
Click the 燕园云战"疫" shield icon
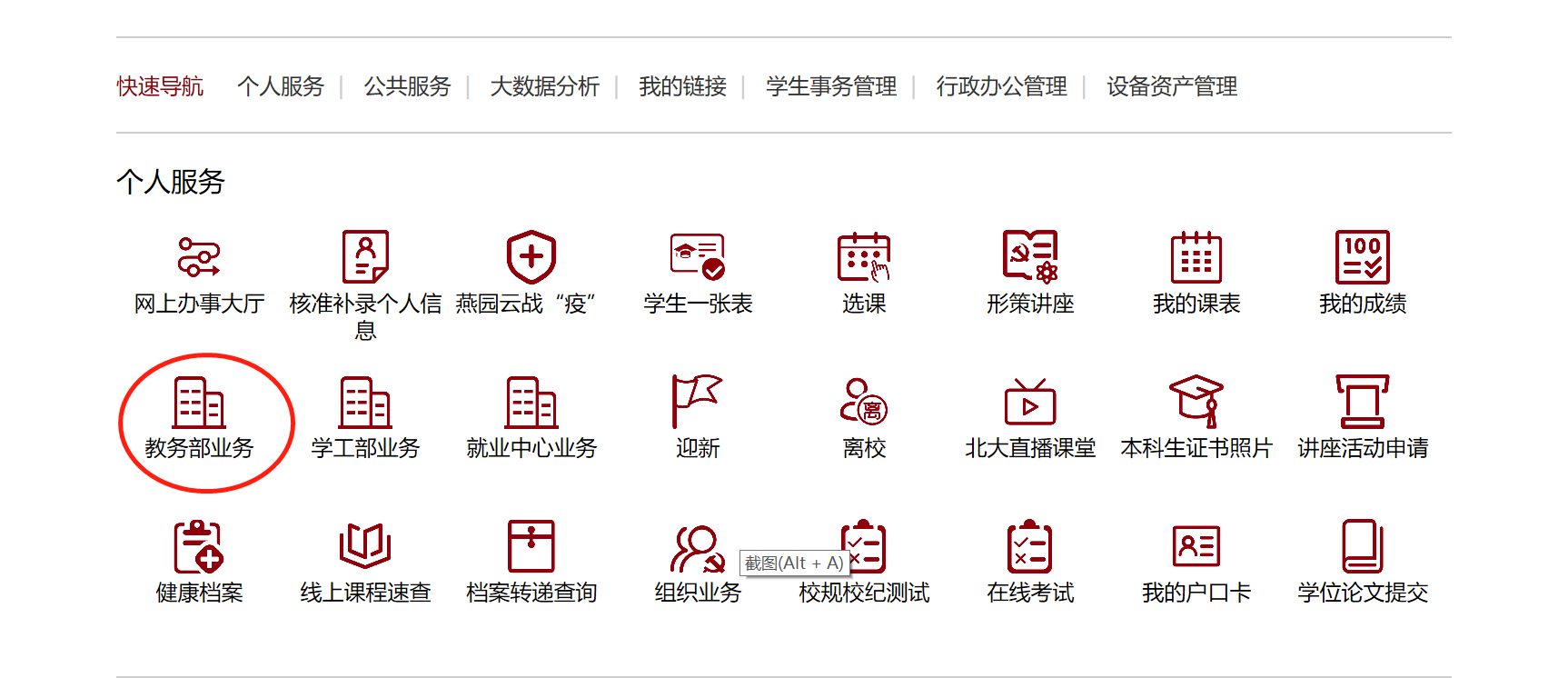tap(531, 257)
